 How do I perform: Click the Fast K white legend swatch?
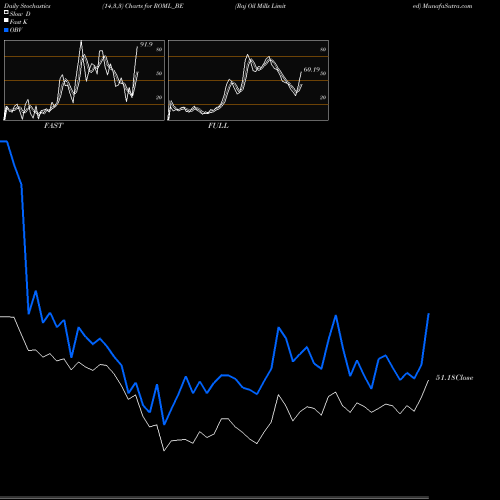(6, 20)
